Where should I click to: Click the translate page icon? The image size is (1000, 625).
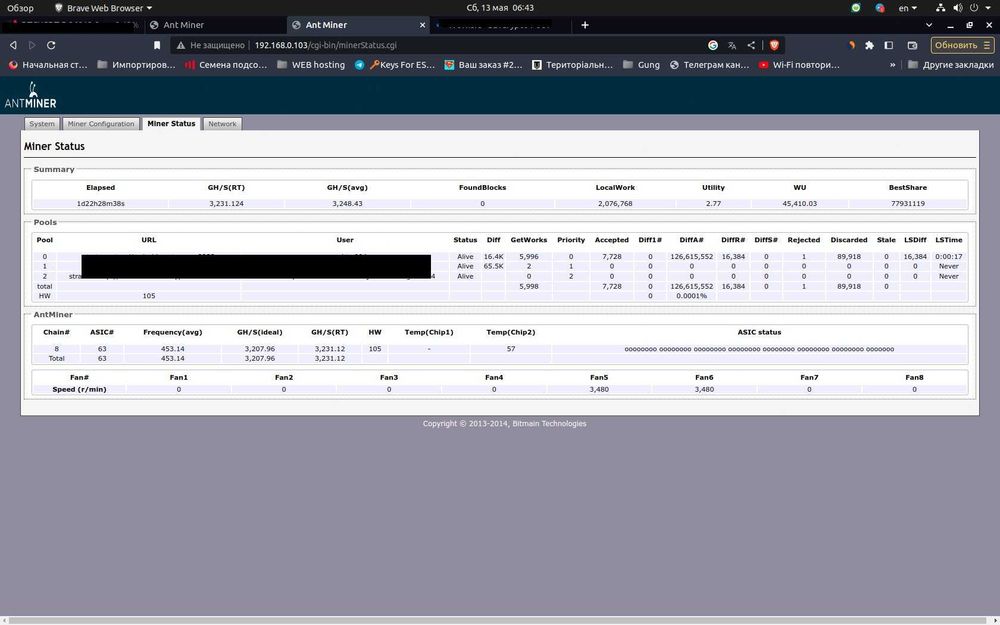pyautogui.click(x=732, y=45)
